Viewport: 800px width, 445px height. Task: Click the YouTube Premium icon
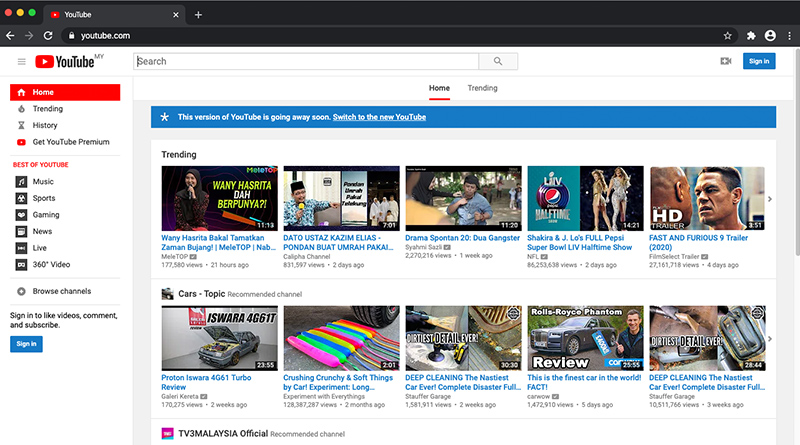pos(21,142)
